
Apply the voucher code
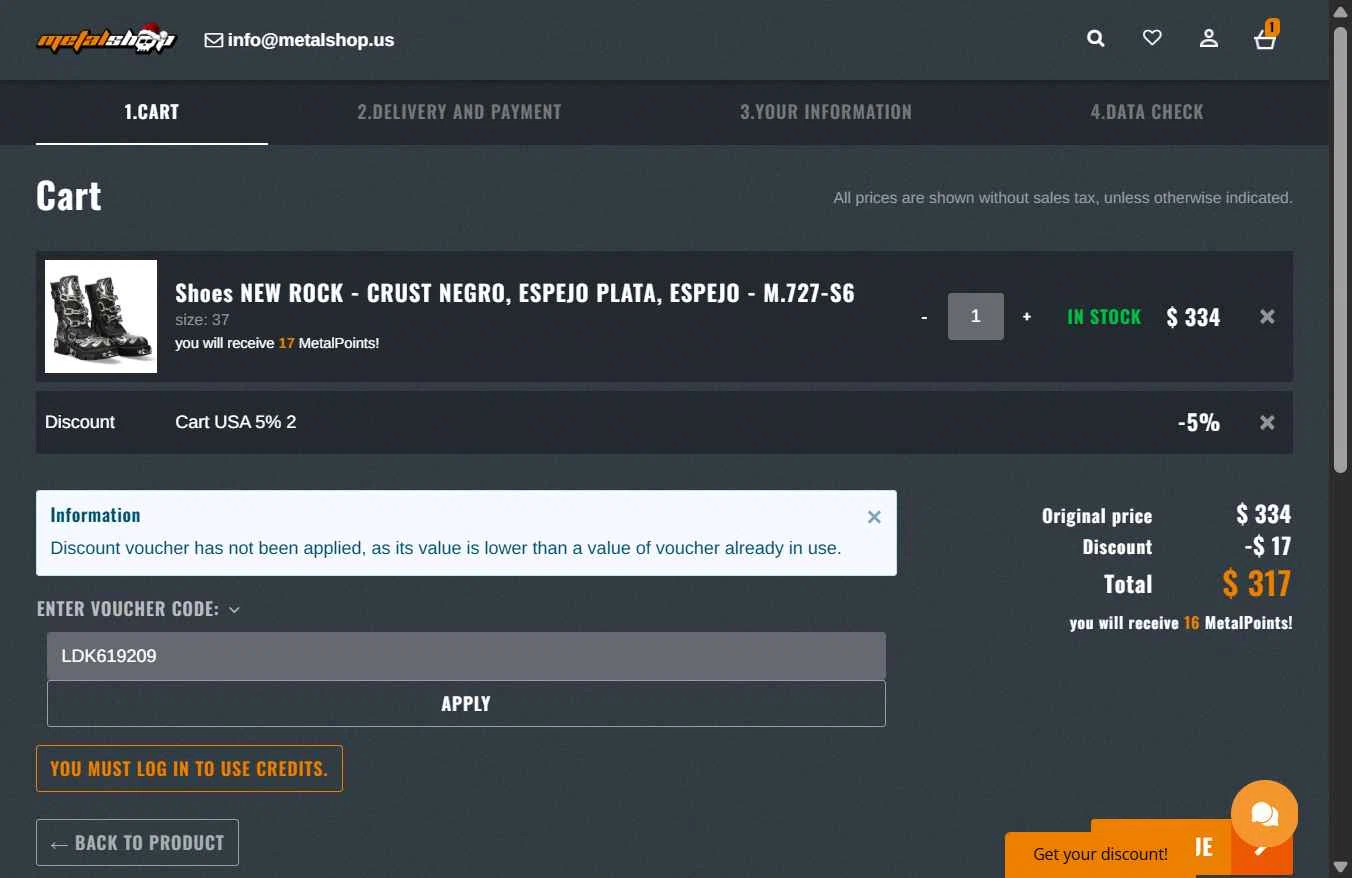pyautogui.click(x=466, y=704)
